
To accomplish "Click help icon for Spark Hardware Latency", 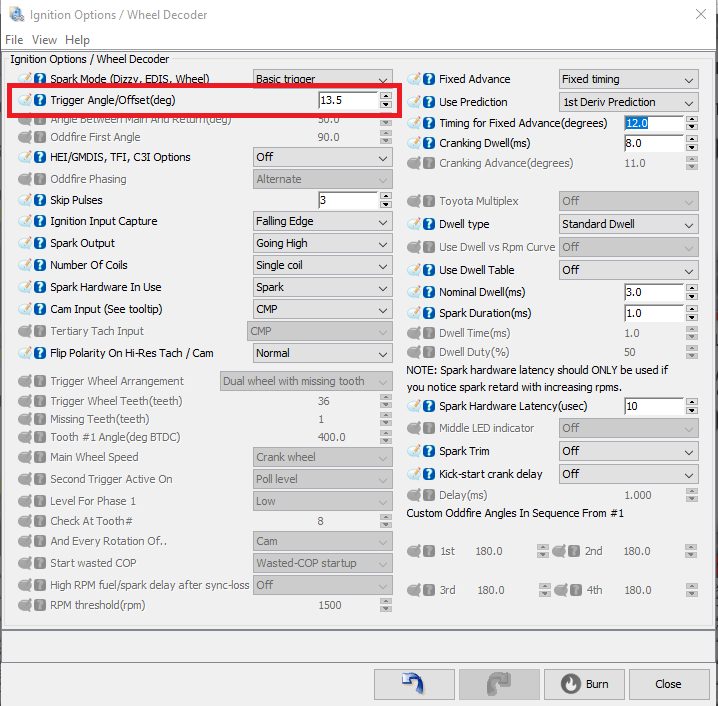I will (x=429, y=406).
